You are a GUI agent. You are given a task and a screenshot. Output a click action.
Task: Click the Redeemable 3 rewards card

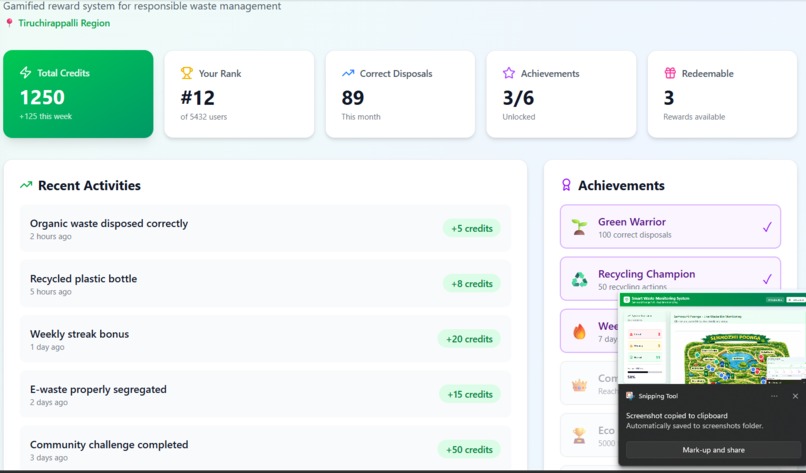(x=722, y=94)
